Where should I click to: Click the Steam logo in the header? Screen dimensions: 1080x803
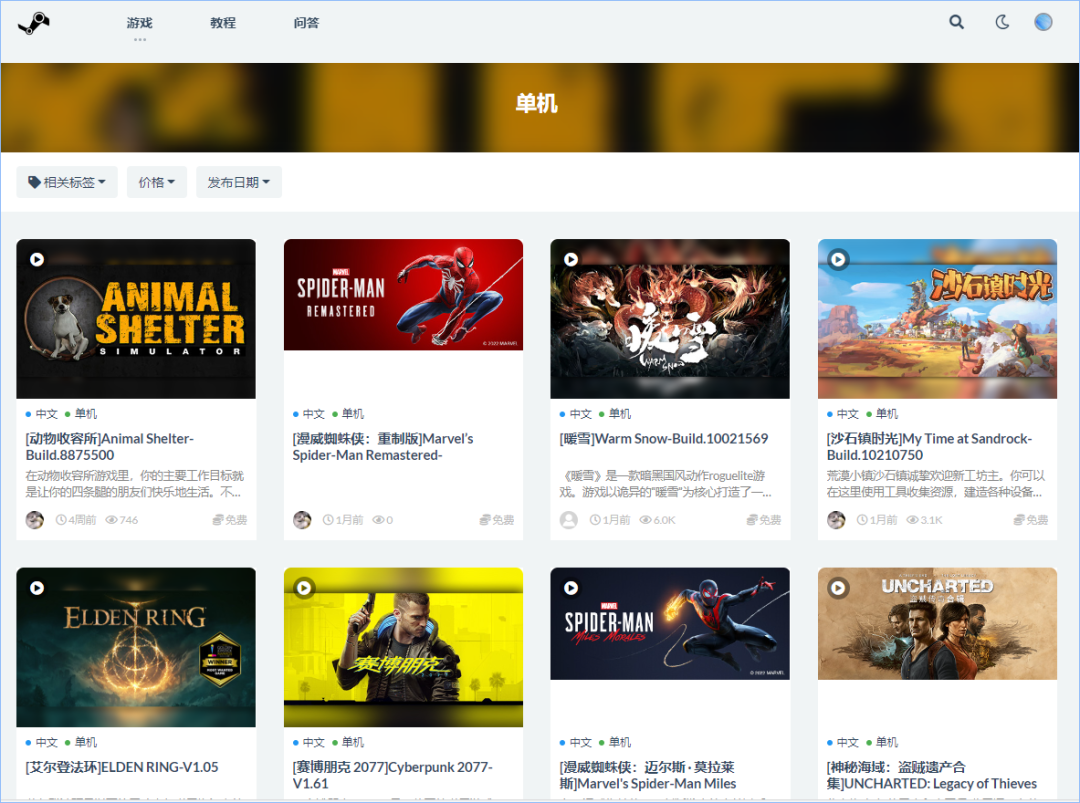[33, 23]
